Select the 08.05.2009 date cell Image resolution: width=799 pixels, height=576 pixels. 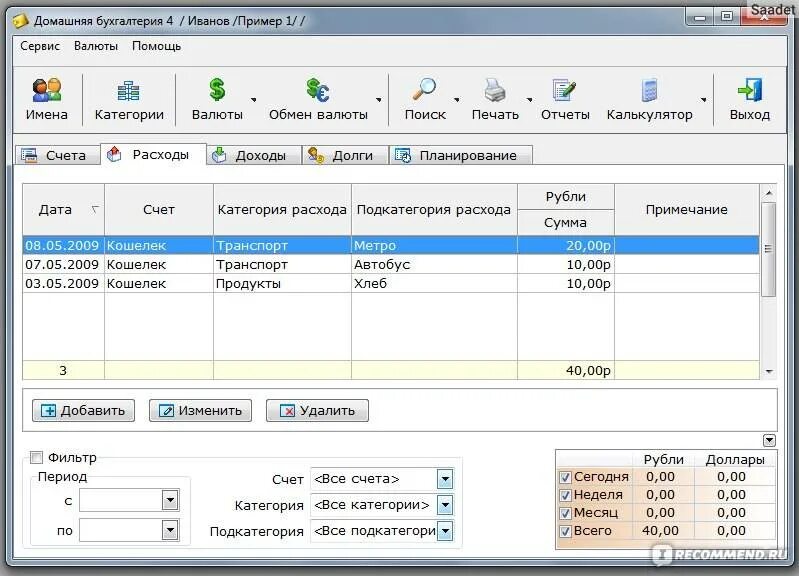tap(64, 245)
